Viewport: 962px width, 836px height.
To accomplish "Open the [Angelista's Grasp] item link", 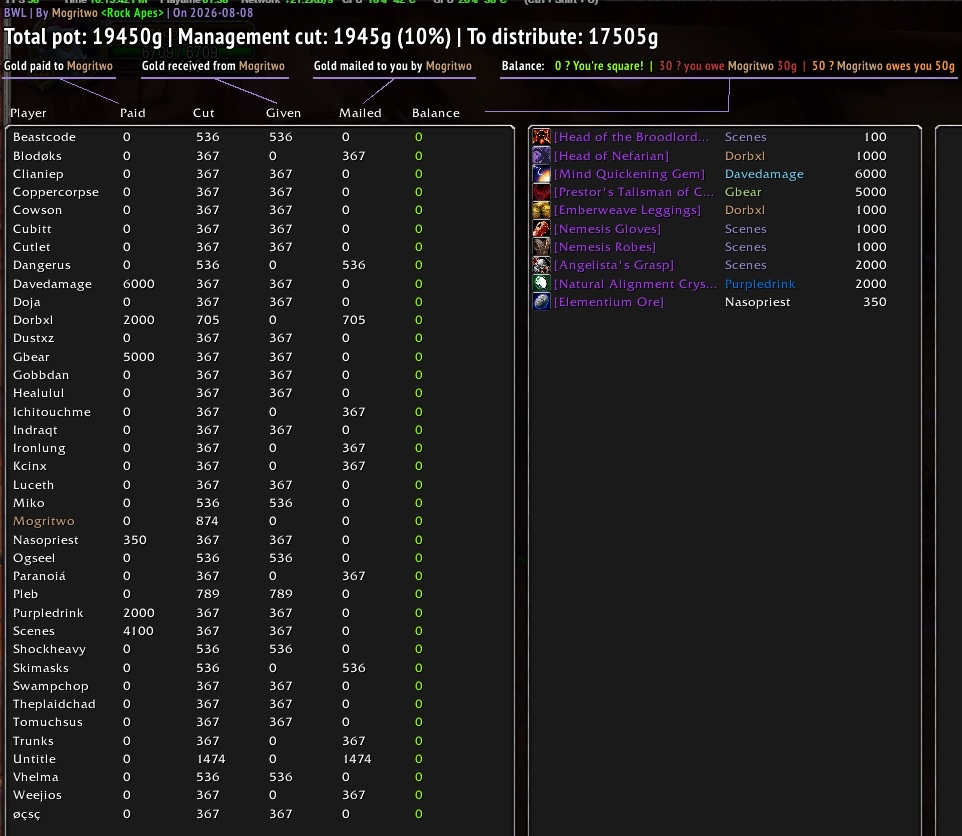I will click(614, 265).
